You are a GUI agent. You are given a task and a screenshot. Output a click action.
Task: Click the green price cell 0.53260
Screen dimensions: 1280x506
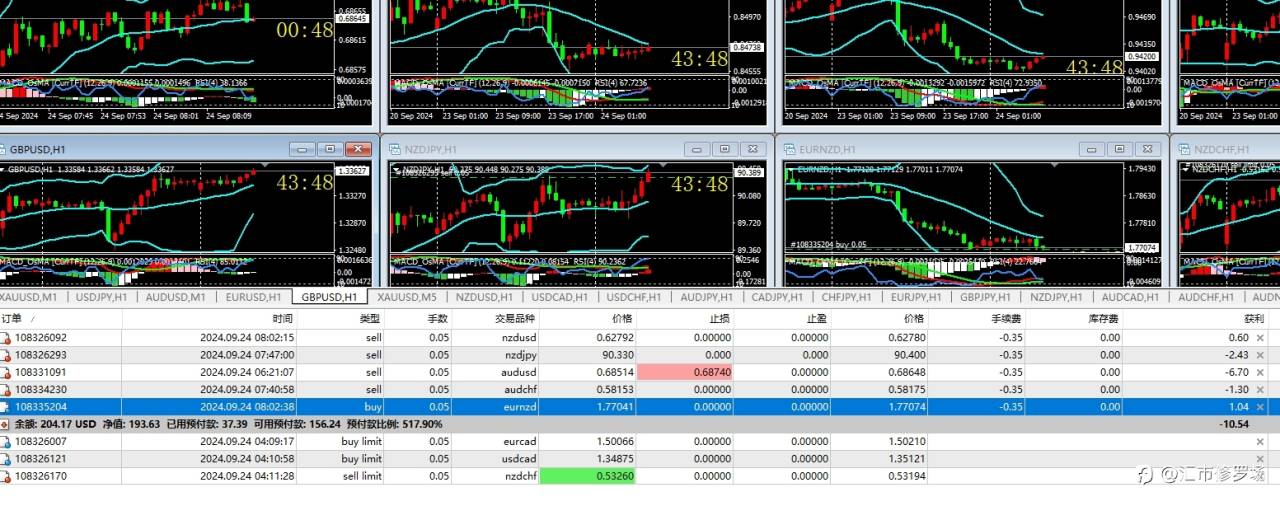587,475
